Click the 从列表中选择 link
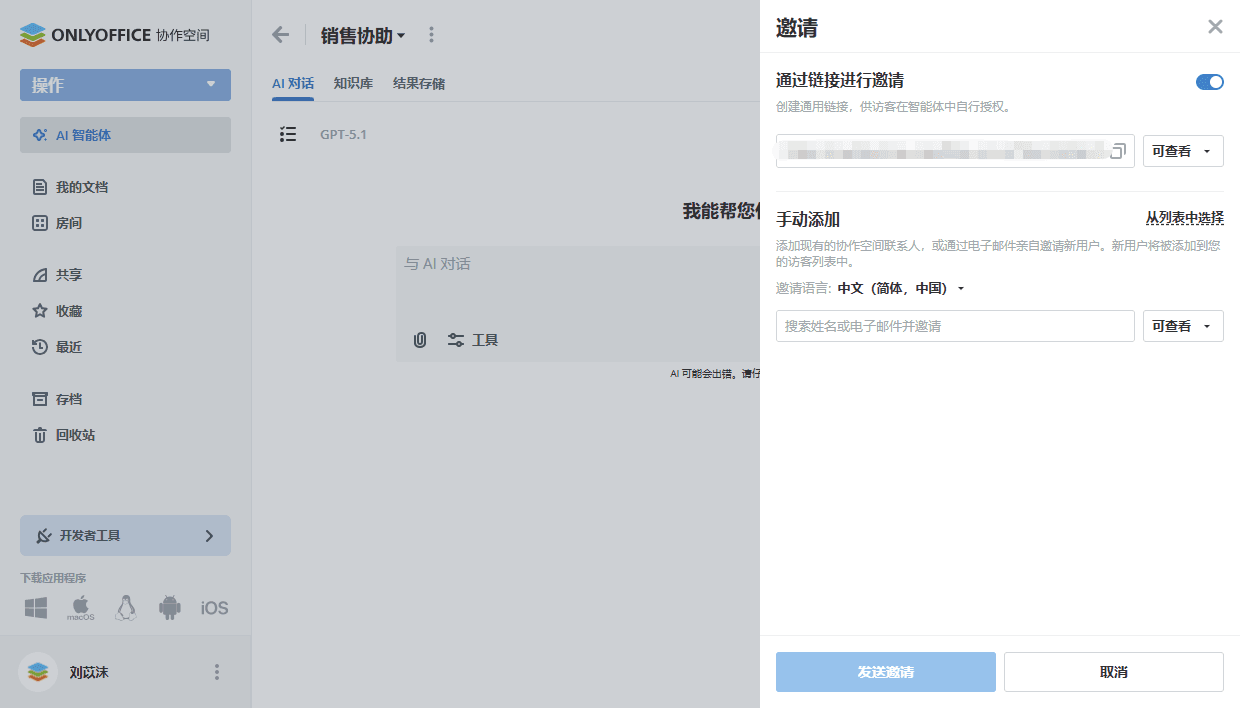1240x708 pixels. click(x=1183, y=218)
